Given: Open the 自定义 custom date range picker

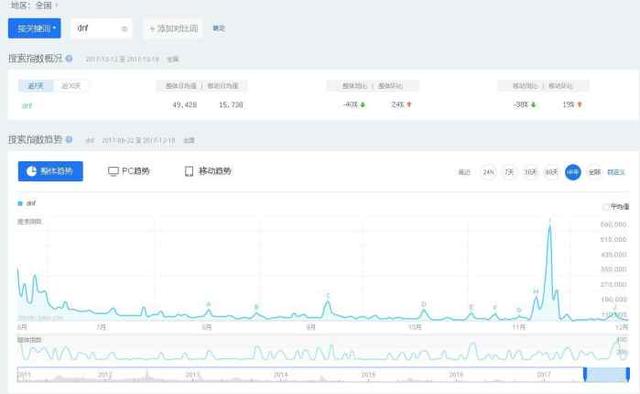Looking at the screenshot, I should click(616, 172).
